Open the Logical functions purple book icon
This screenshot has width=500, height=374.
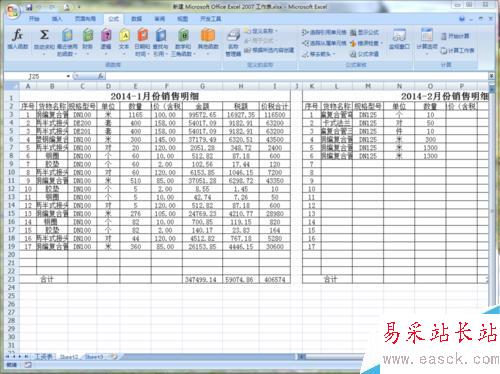pos(106,35)
